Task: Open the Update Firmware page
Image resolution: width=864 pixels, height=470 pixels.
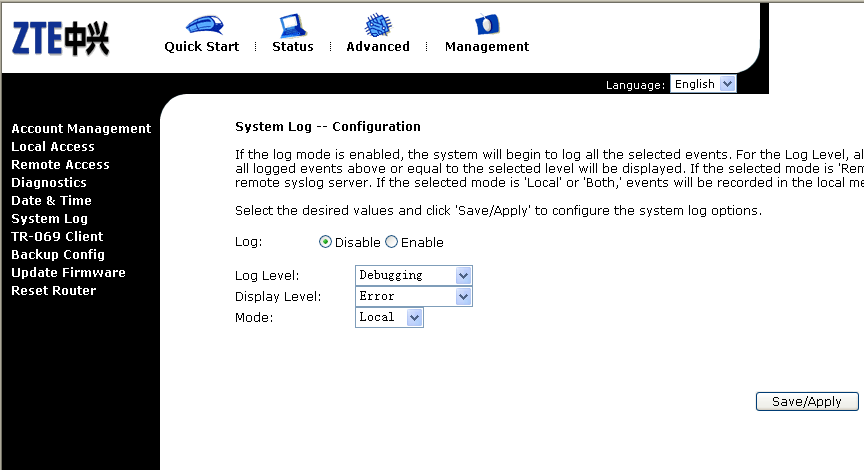Action: coord(68,273)
